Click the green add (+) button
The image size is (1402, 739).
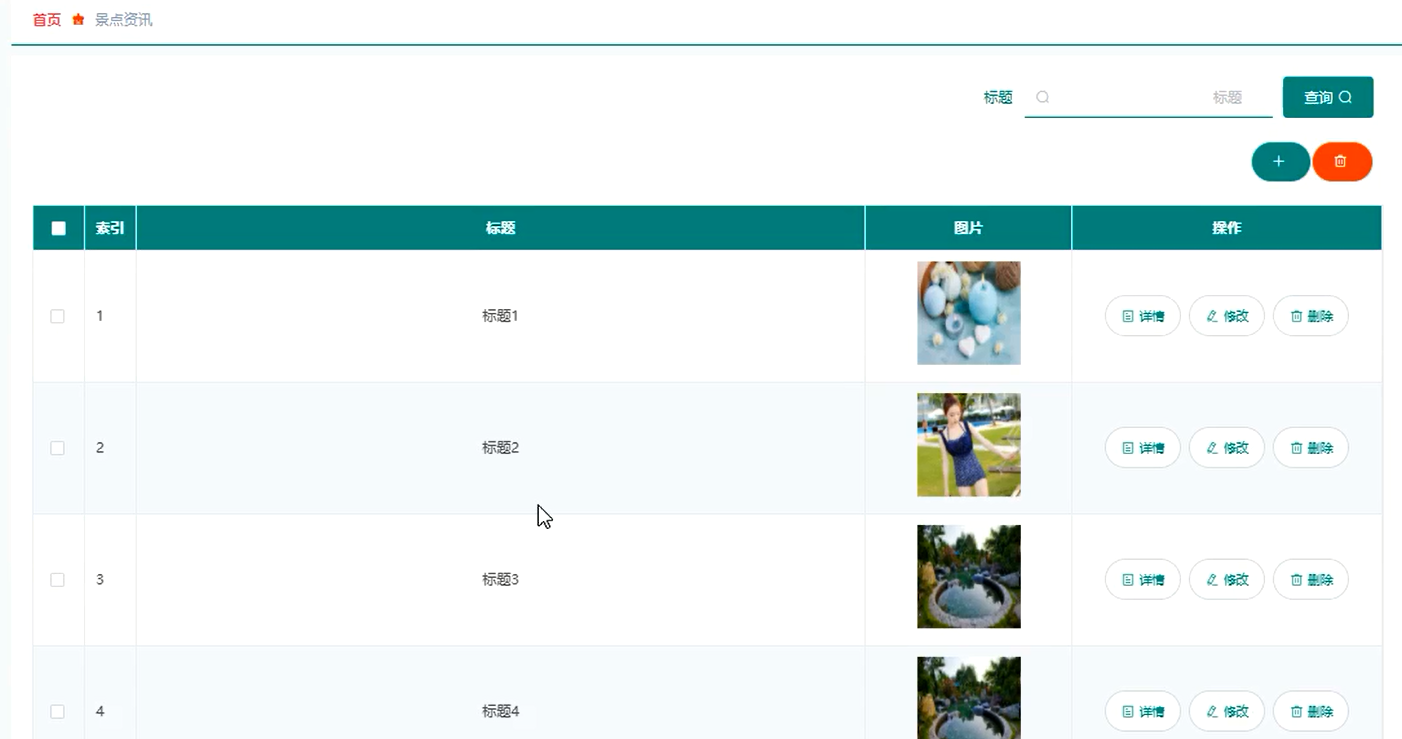click(x=1280, y=162)
